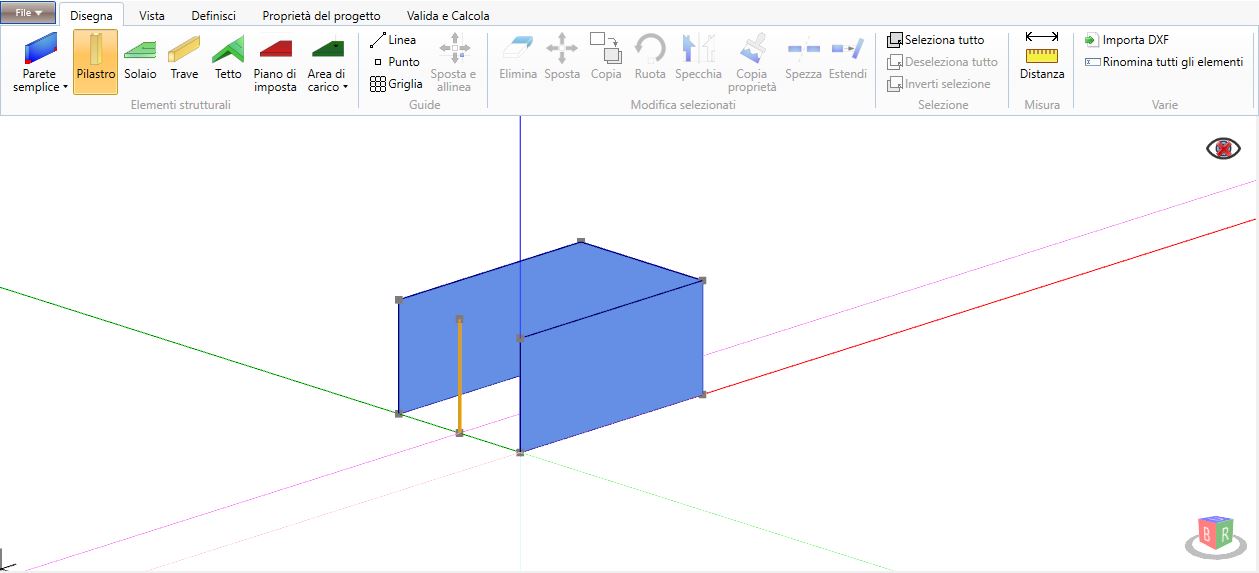Click Inverti selezione
The width and height of the screenshot is (1259, 573).
[938, 84]
